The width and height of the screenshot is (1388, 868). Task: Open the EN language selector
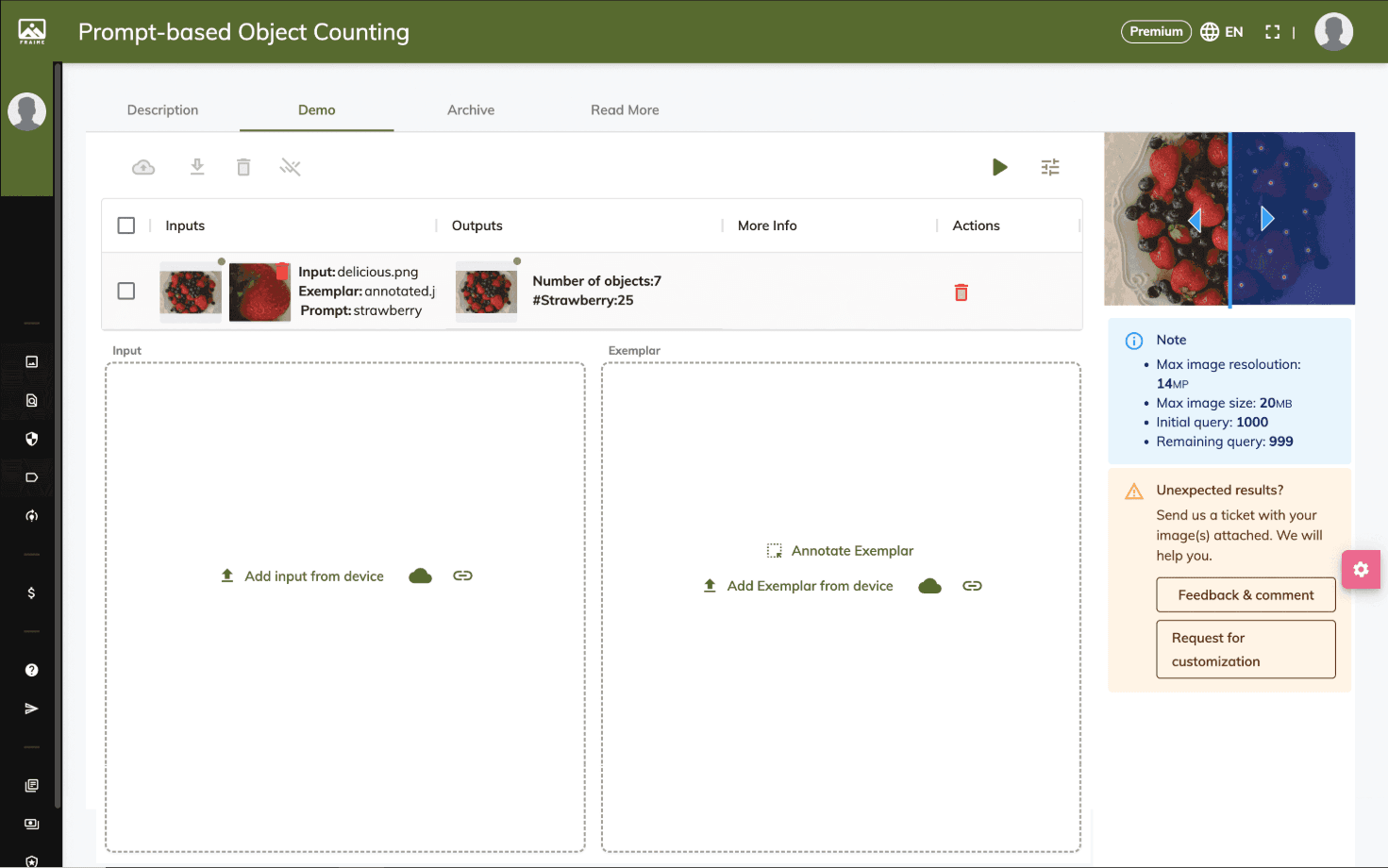tap(1222, 32)
